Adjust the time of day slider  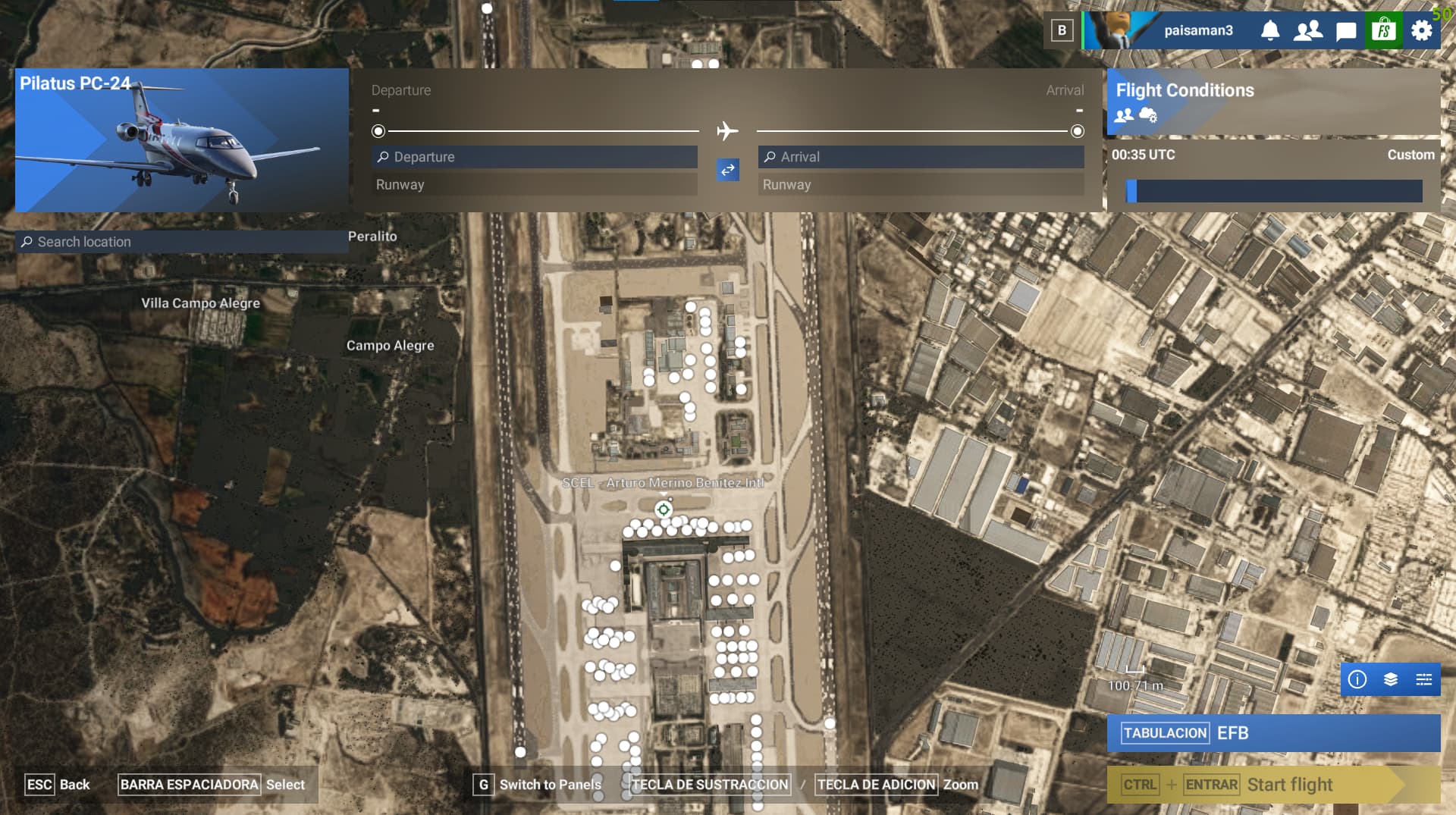click(x=1274, y=191)
